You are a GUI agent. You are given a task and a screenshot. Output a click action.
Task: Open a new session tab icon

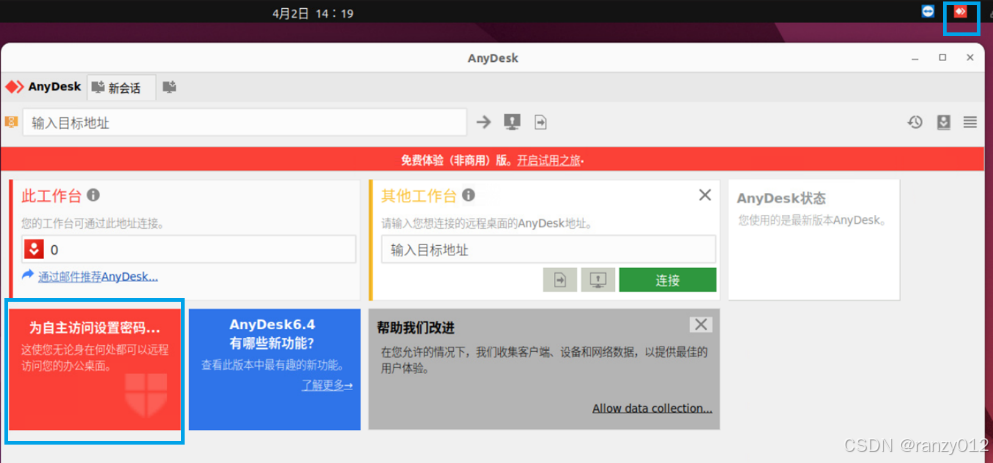169,87
